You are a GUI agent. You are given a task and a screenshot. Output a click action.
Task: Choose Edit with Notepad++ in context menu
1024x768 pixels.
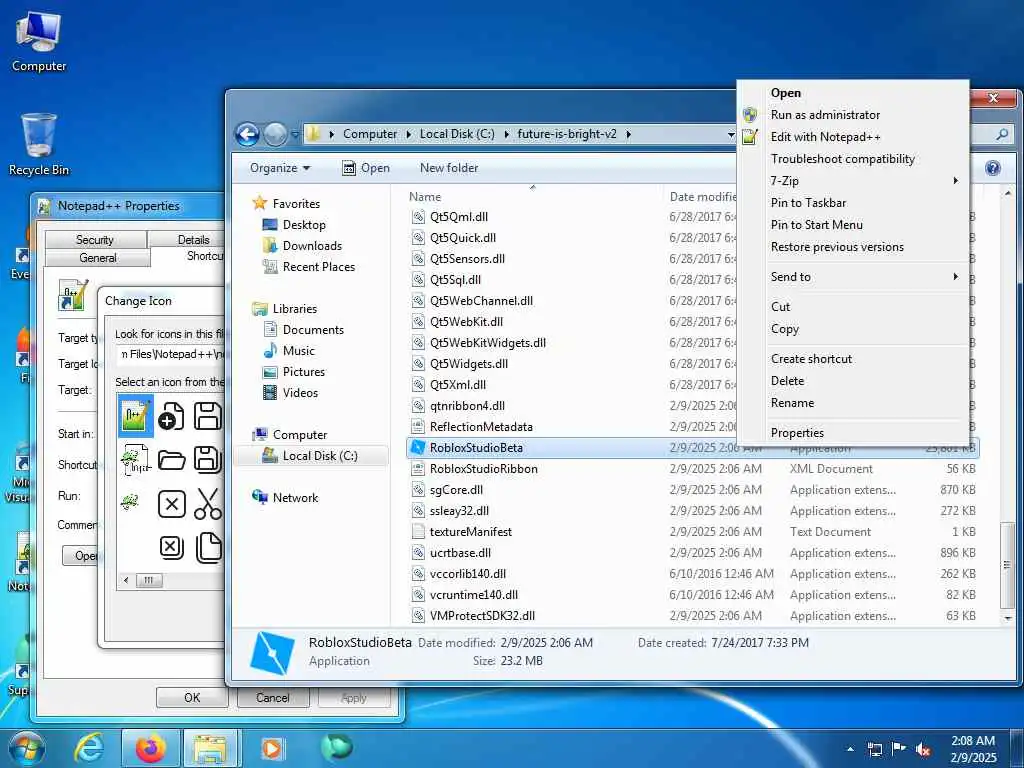tap(853, 137)
